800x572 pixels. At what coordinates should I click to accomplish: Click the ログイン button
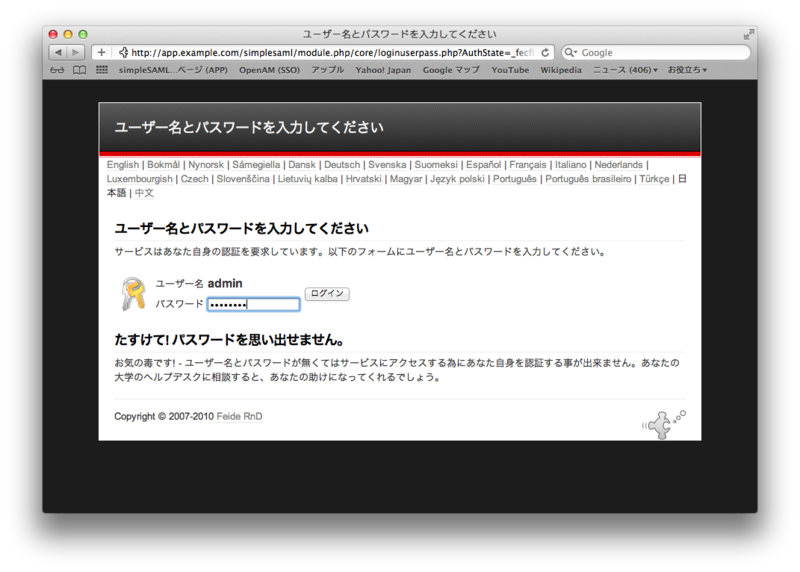[327, 294]
